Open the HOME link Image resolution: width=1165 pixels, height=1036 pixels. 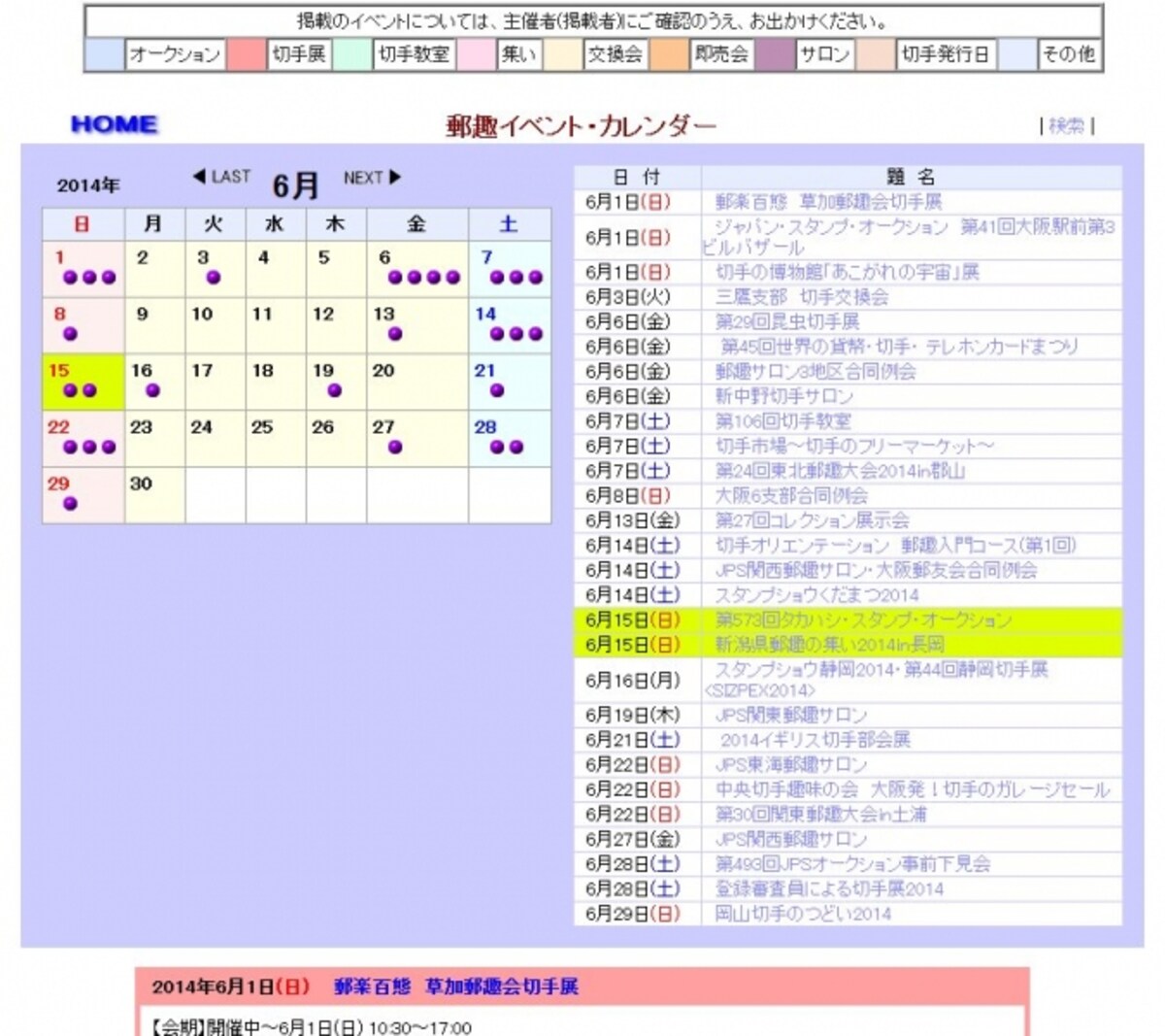coord(114,124)
